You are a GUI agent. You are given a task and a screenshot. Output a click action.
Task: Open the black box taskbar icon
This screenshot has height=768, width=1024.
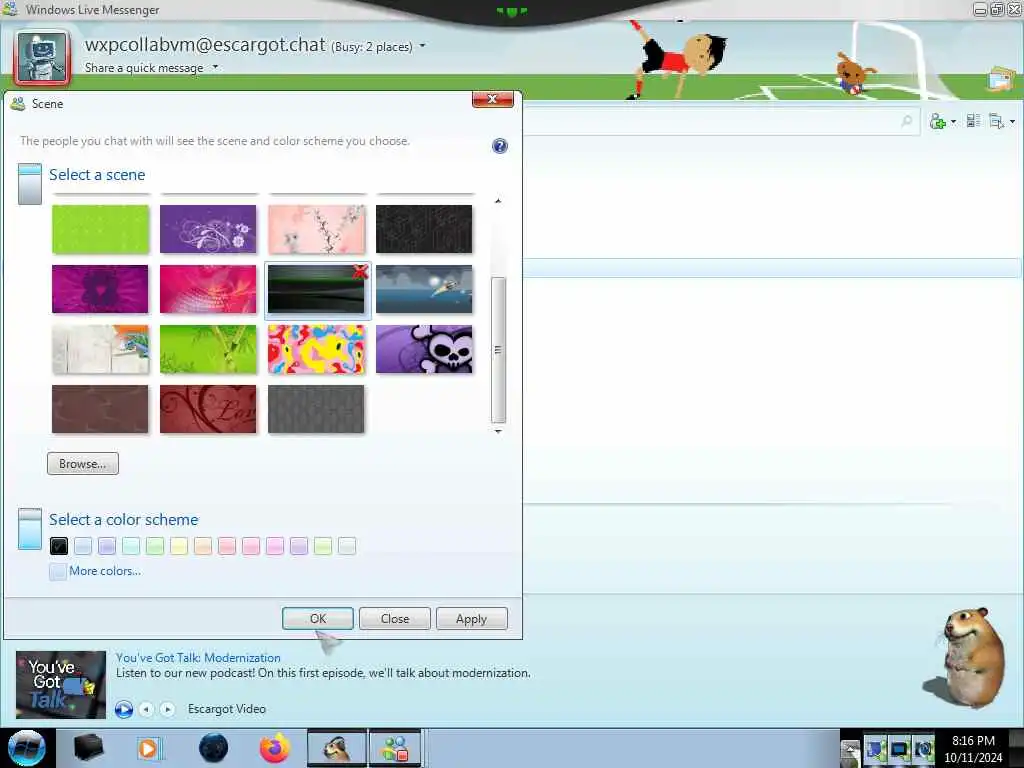[89, 748]
